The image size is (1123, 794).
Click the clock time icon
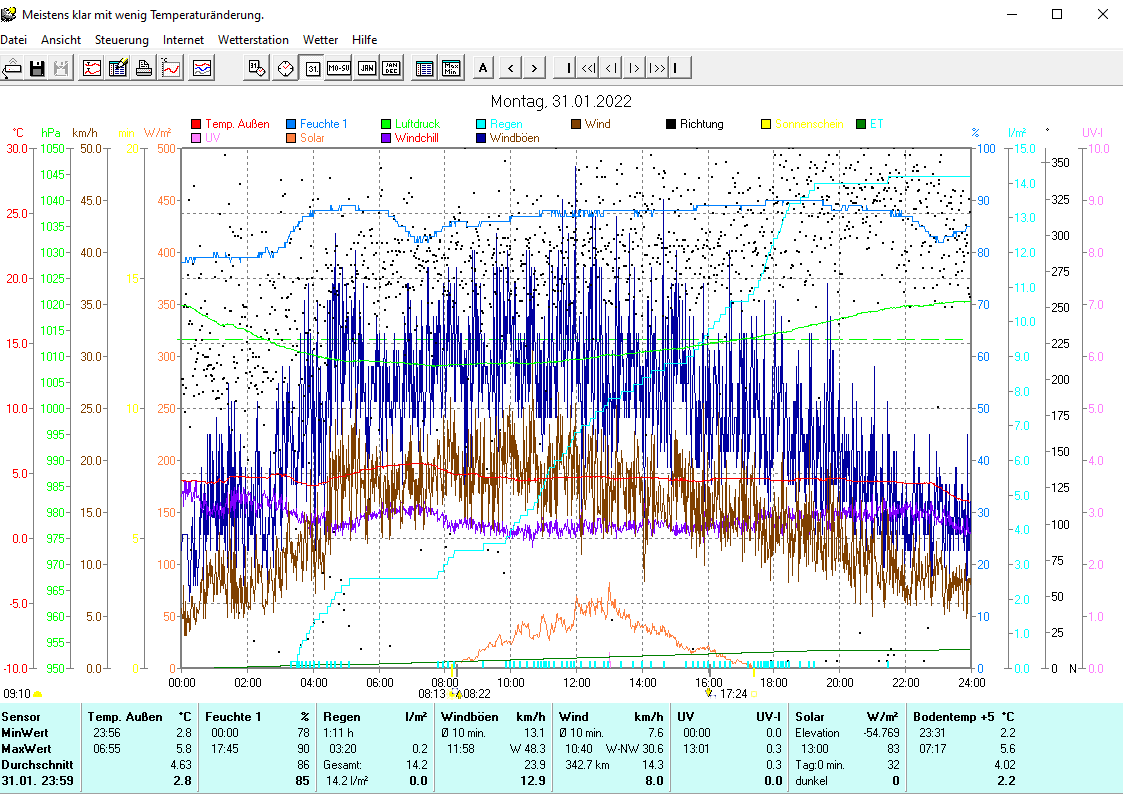(285, 68)
